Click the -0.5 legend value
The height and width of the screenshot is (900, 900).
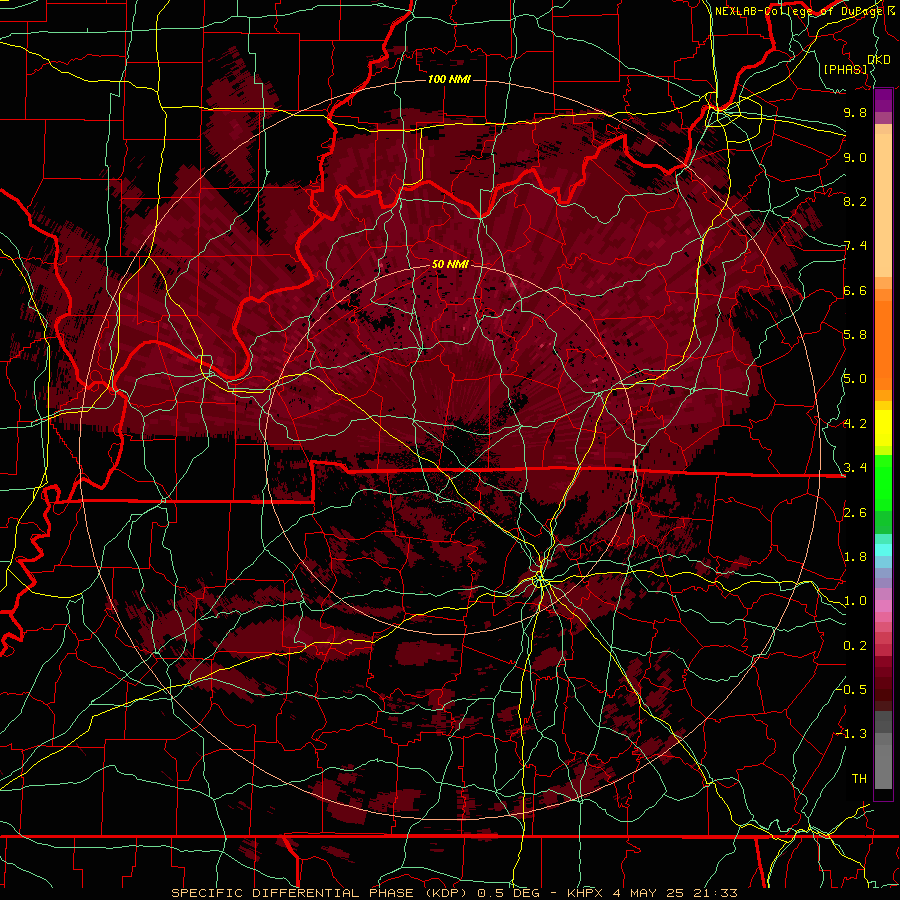coord(851,689)
